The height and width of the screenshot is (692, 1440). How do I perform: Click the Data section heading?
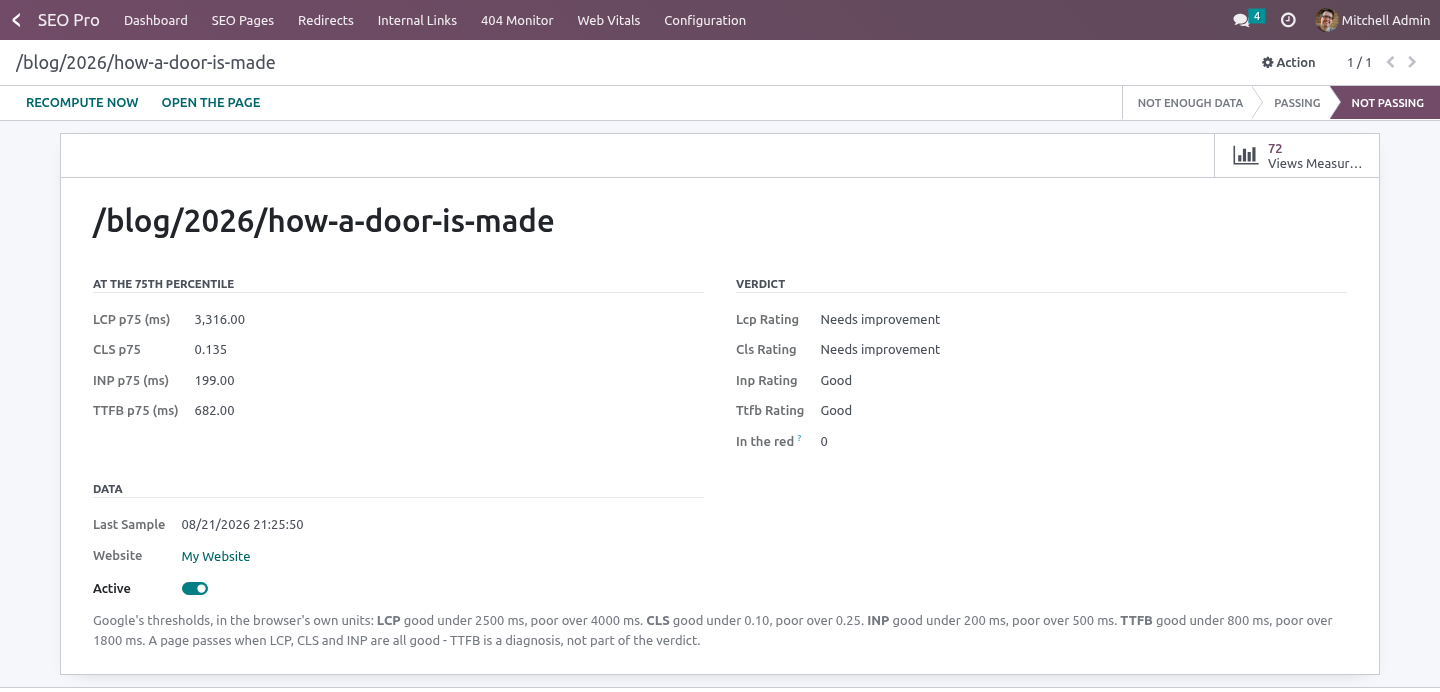click(108, 489)
